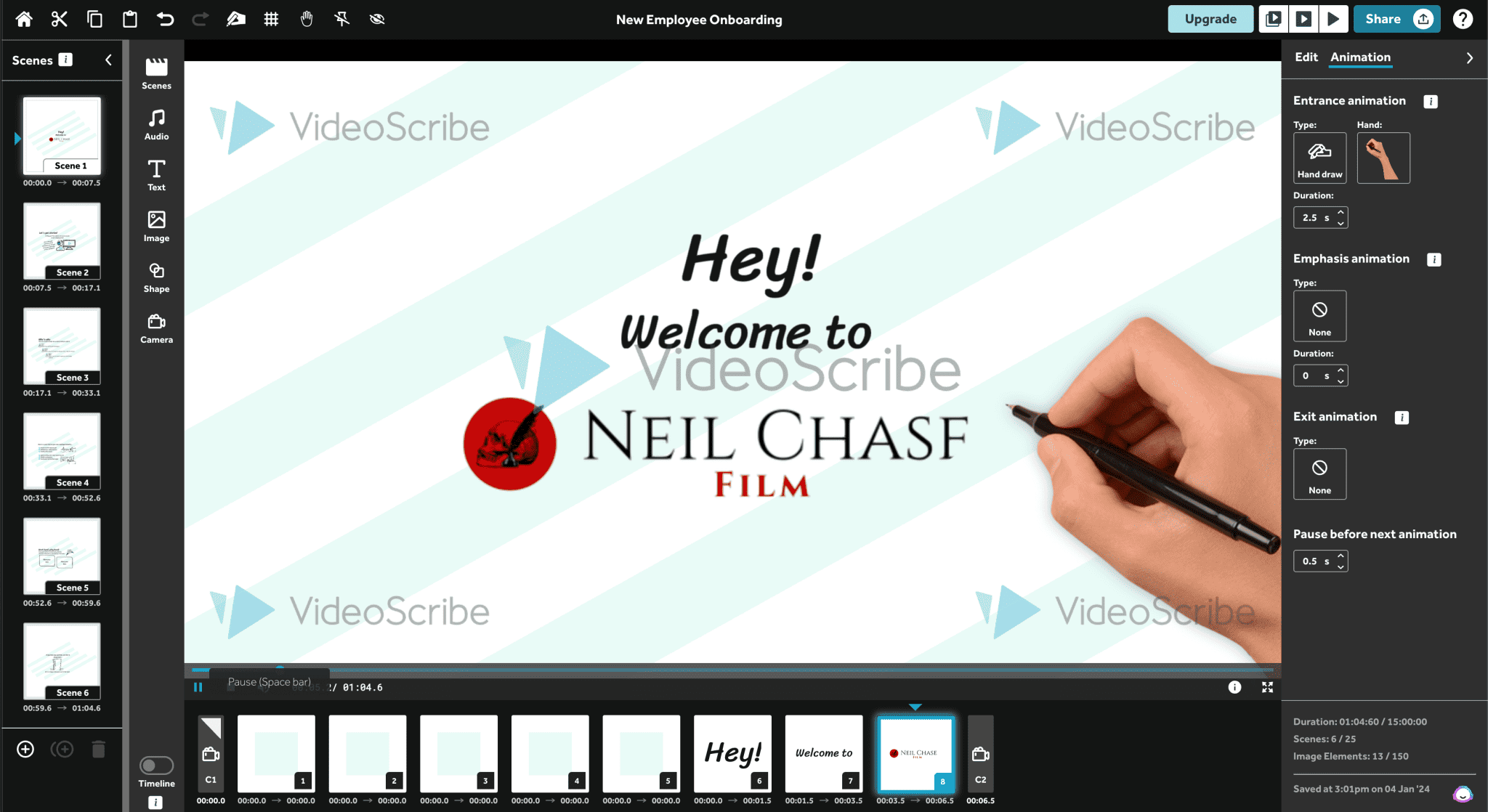
Task: Click the Redo arrow icon
Action: 201,19
